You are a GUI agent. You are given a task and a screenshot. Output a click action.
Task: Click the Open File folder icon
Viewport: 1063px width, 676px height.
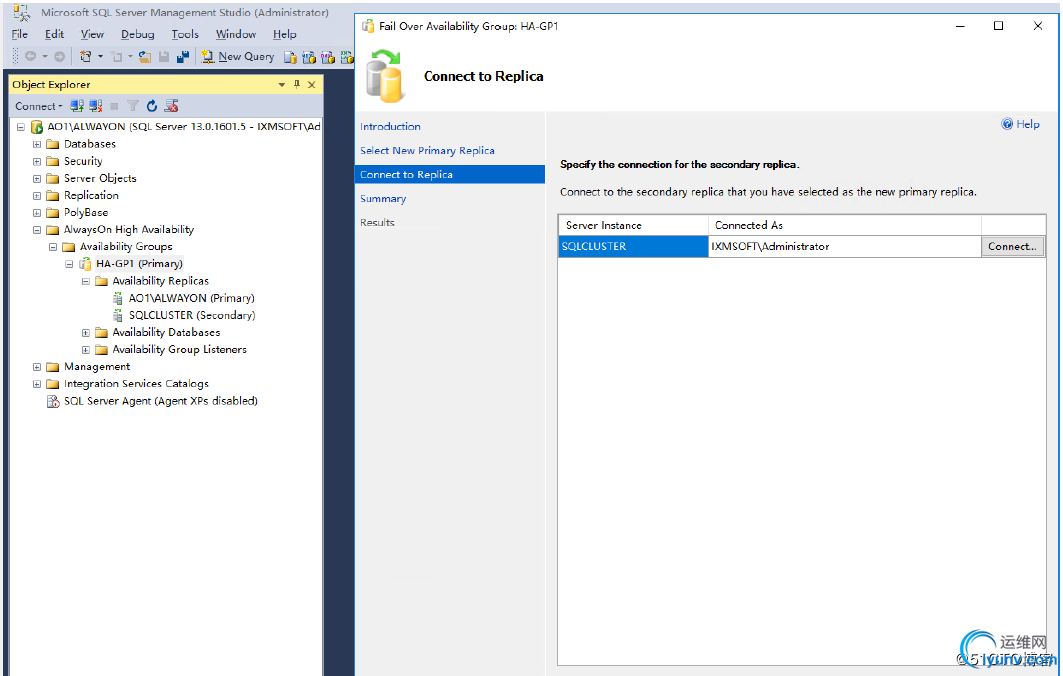(x=145, y=56)
